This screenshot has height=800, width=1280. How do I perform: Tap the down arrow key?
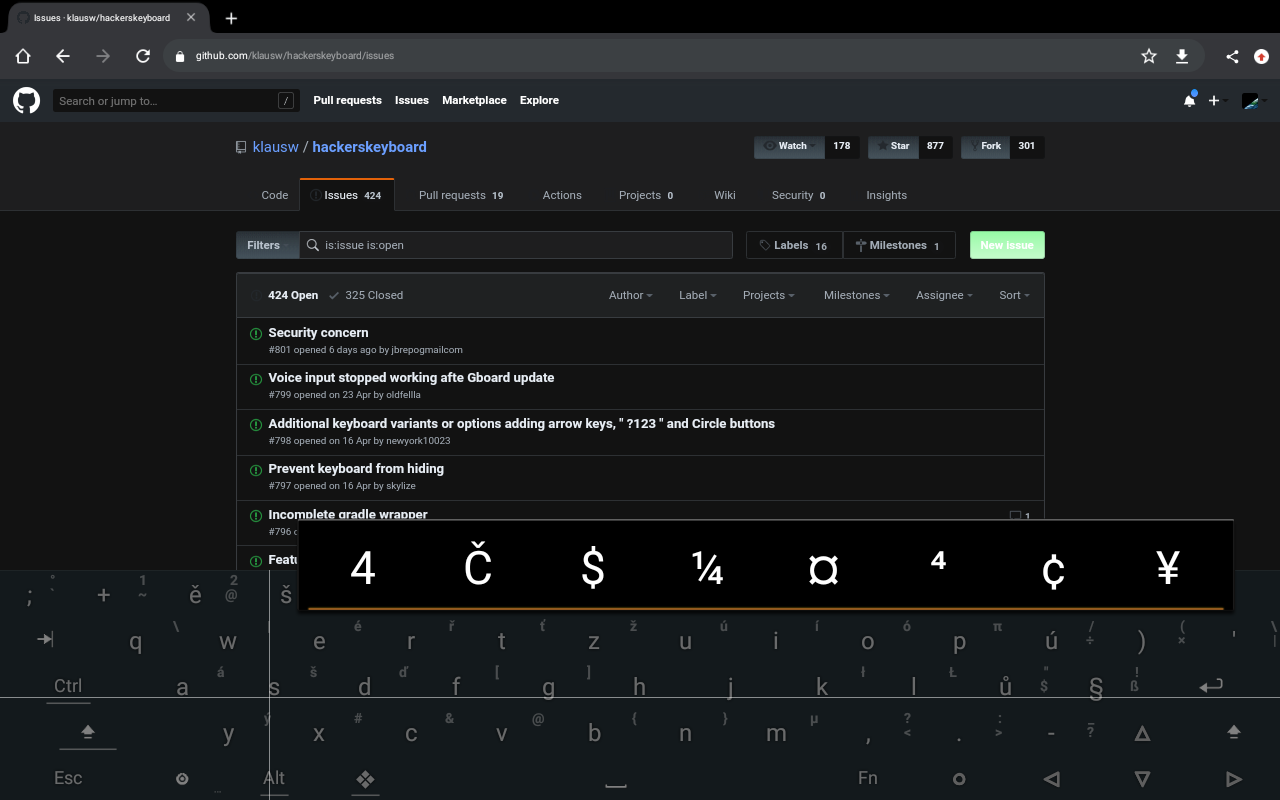tap(1142, 779)
